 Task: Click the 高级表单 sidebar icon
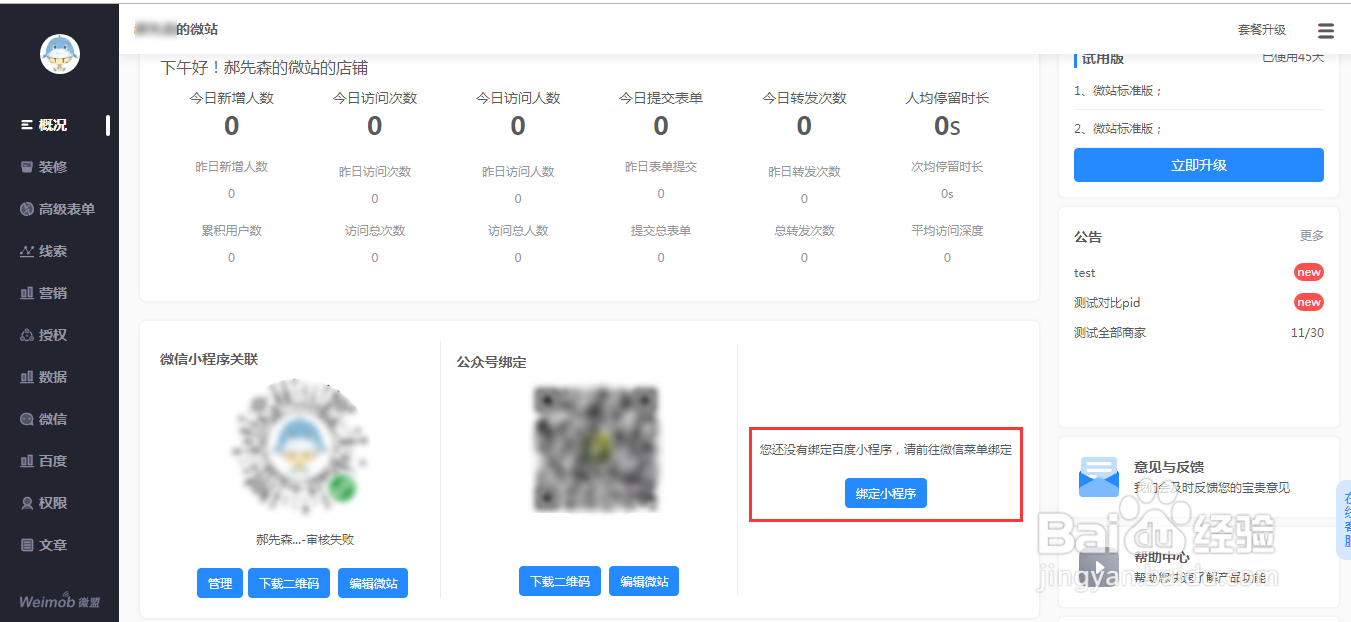27,209
